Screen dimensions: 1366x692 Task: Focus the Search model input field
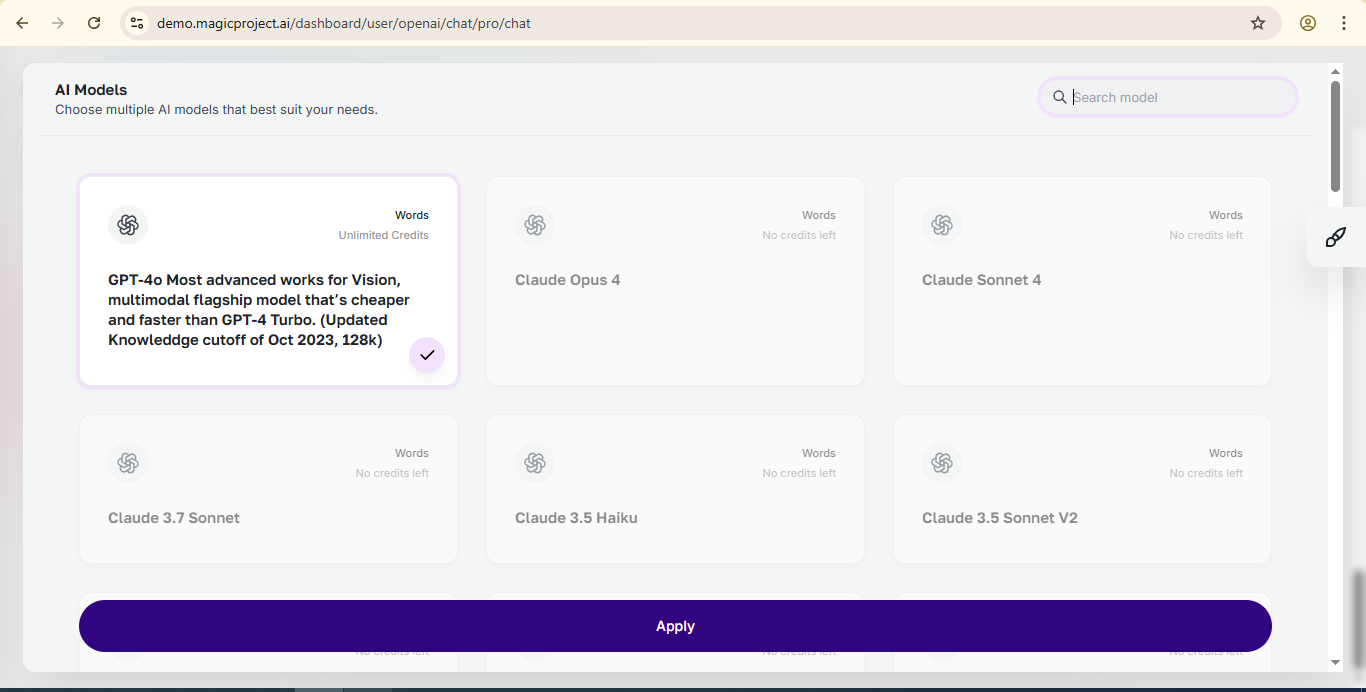1168,97
